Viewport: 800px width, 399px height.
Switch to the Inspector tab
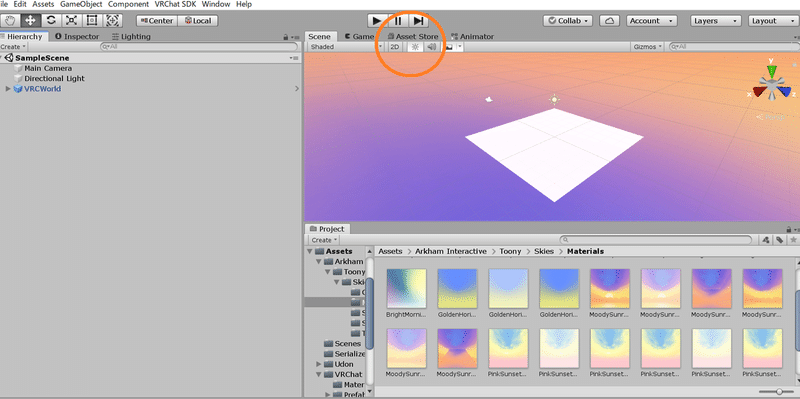point(77,37)
